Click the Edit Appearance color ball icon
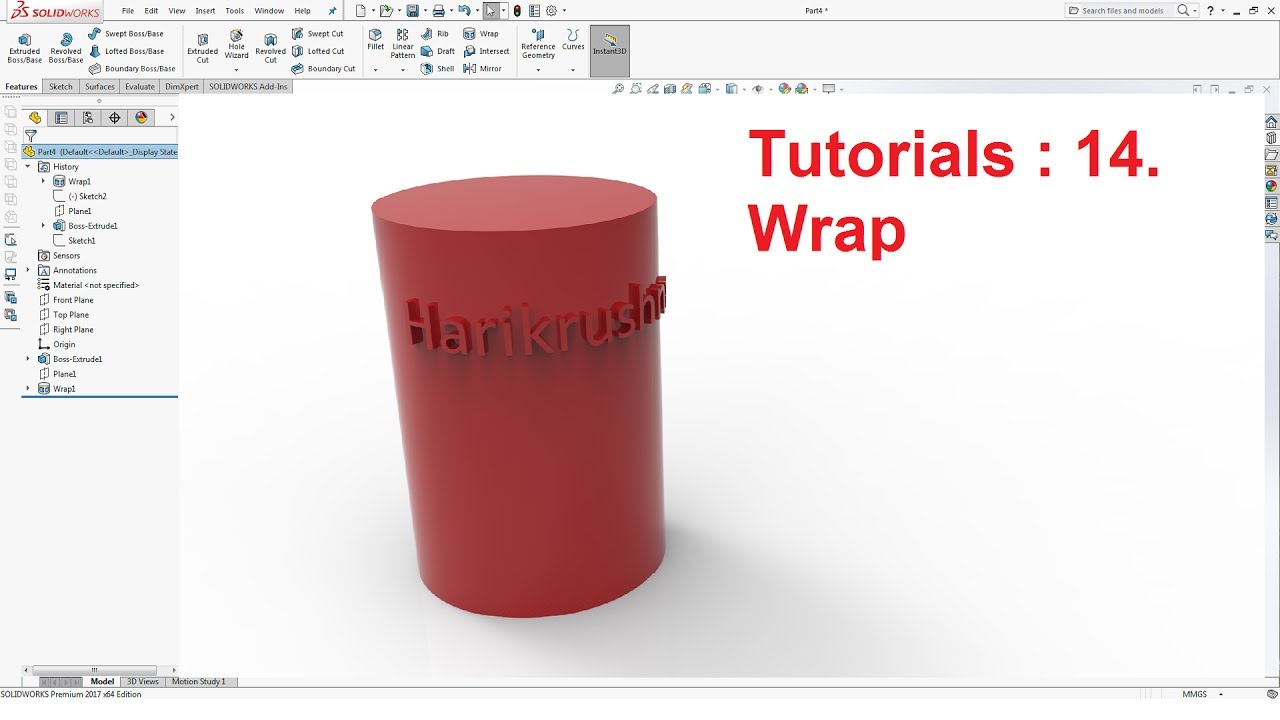 785,89
